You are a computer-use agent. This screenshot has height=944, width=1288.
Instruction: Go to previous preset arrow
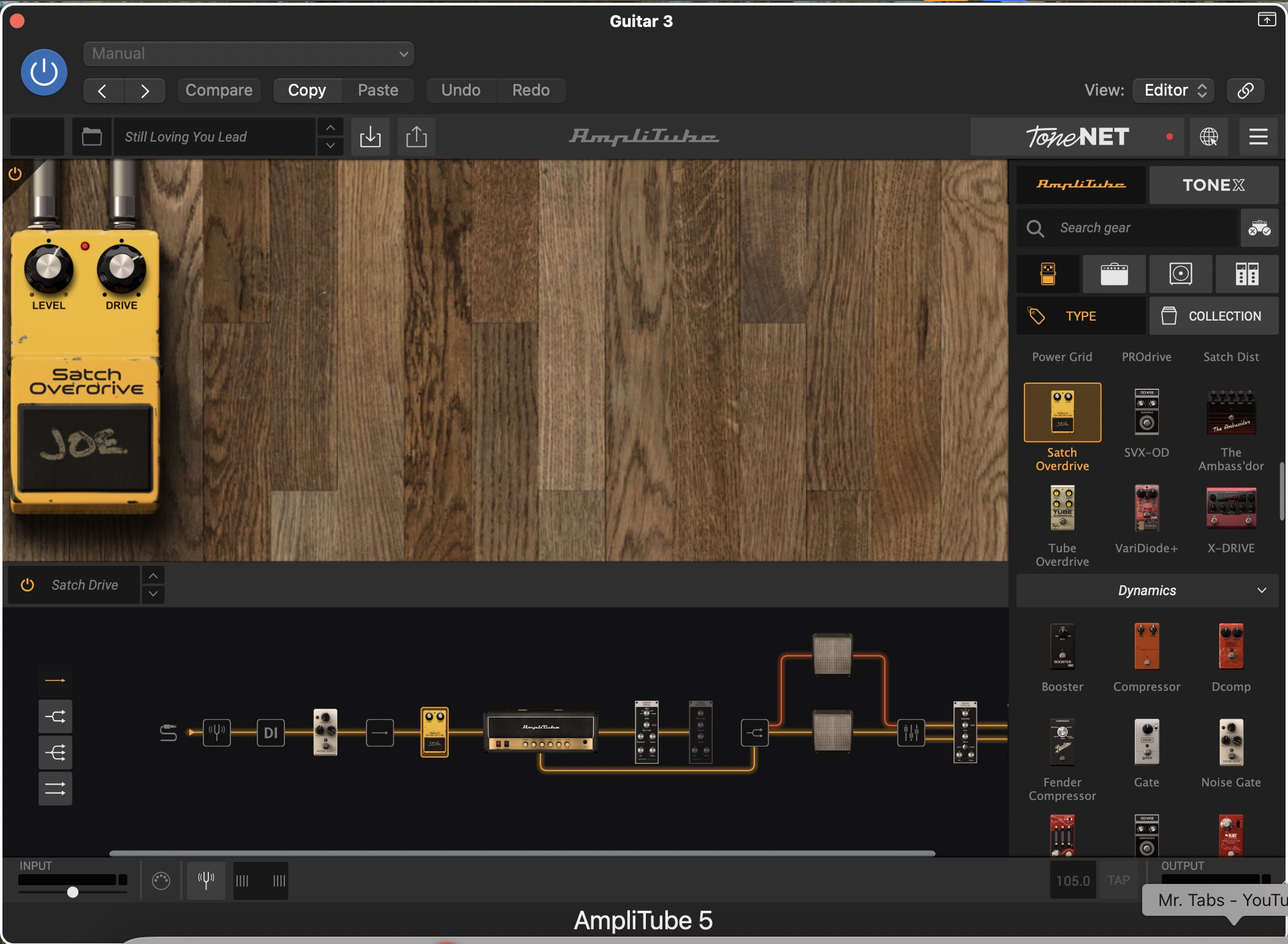tap(103, 91)
